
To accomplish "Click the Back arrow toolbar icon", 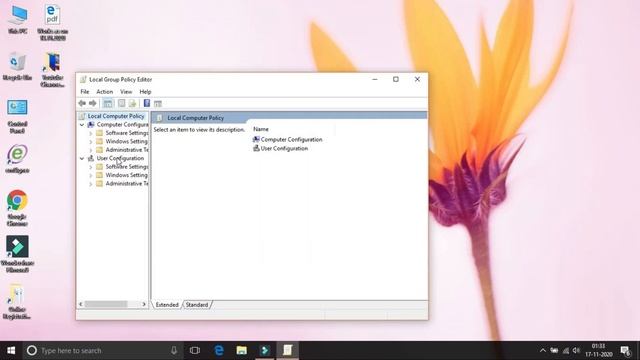I will tap(82, 103).
